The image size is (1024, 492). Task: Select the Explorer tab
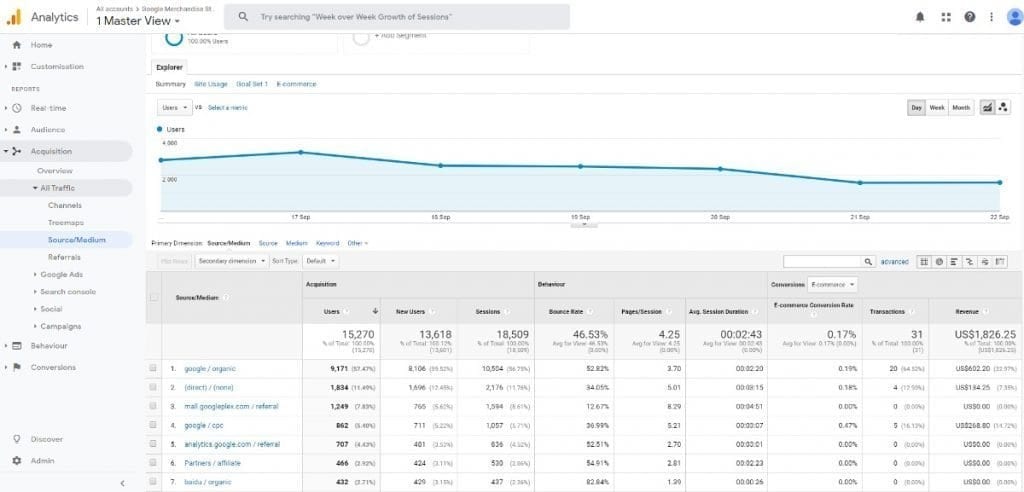coord(170,67)
